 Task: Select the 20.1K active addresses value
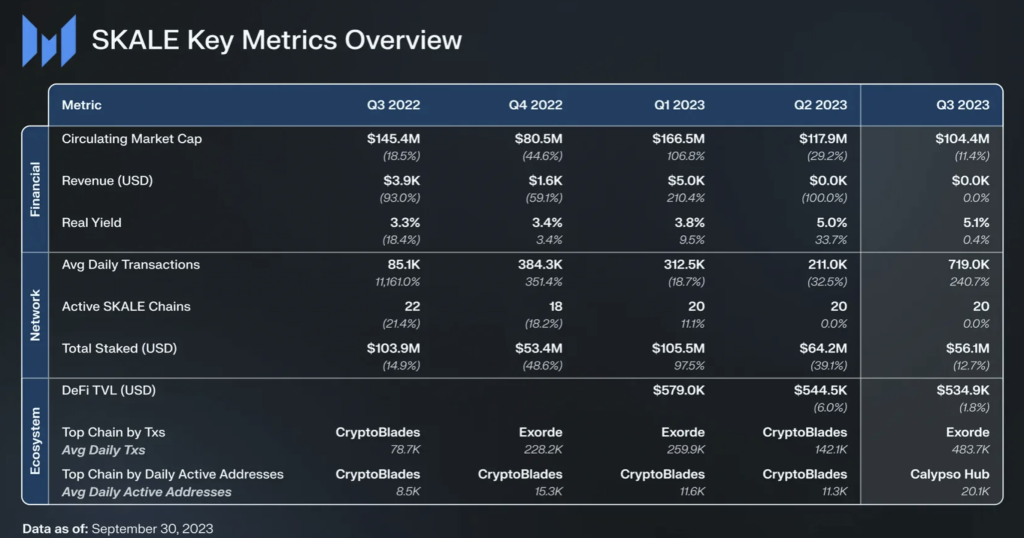click(x=976, y=492)
